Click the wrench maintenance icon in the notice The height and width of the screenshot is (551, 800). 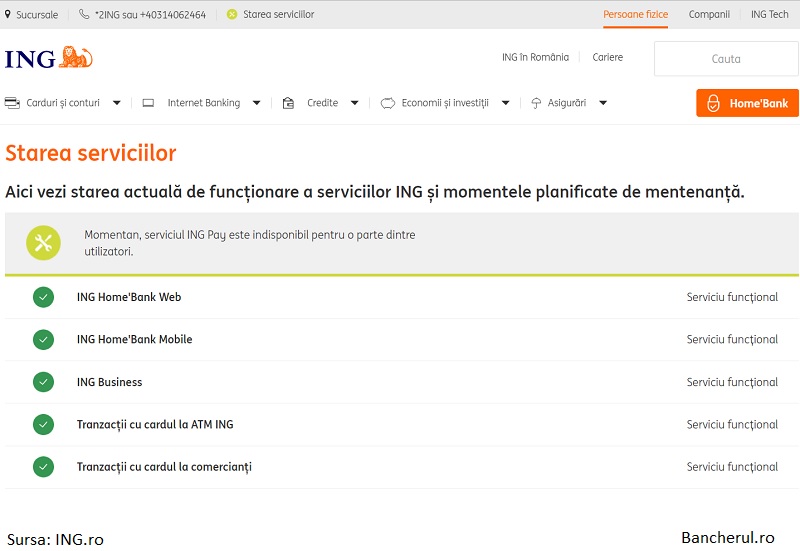43,243
